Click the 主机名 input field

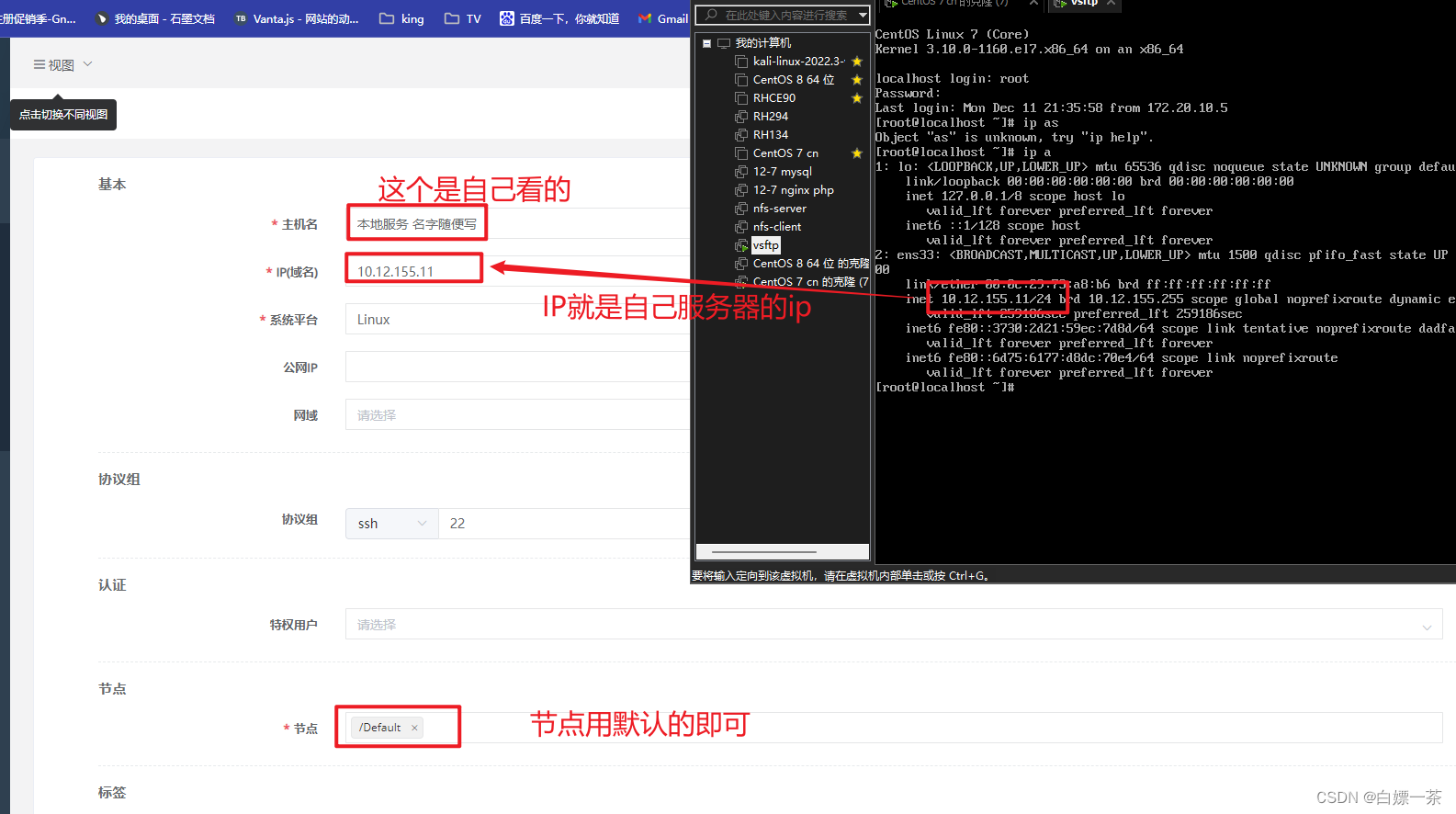click(x=517, y=223)
